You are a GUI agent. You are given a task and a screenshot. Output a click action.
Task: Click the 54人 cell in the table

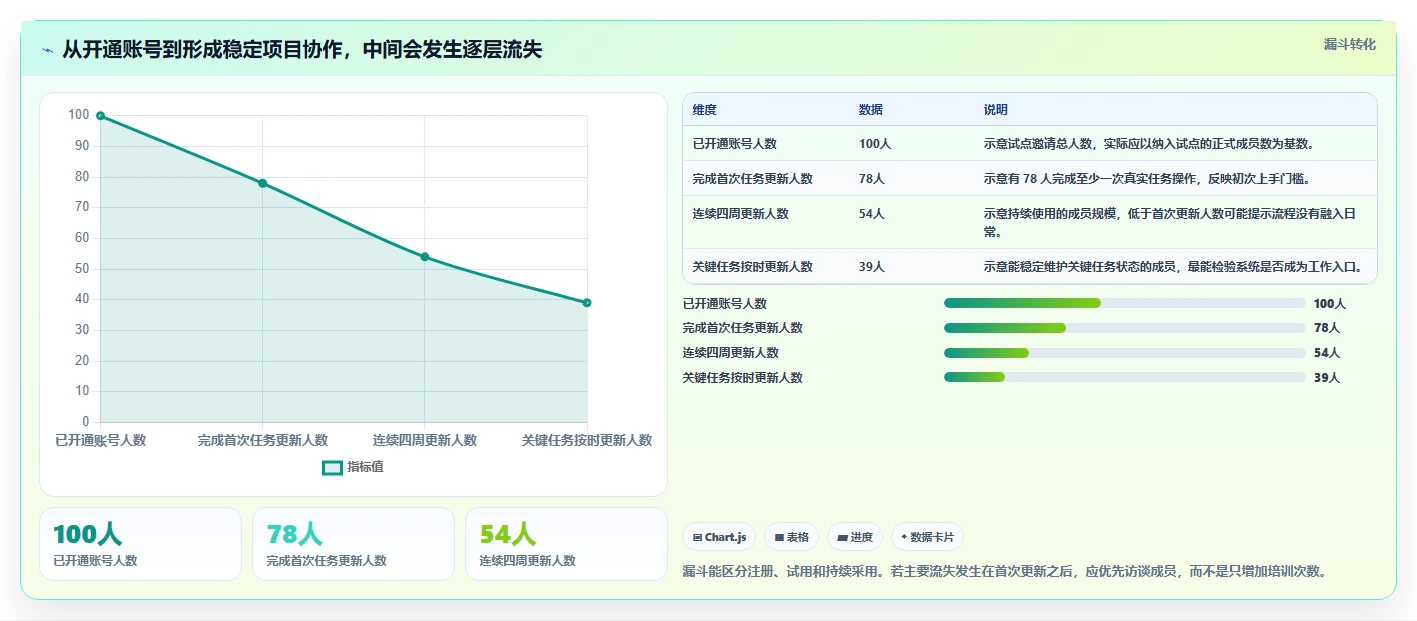[872, 214]
